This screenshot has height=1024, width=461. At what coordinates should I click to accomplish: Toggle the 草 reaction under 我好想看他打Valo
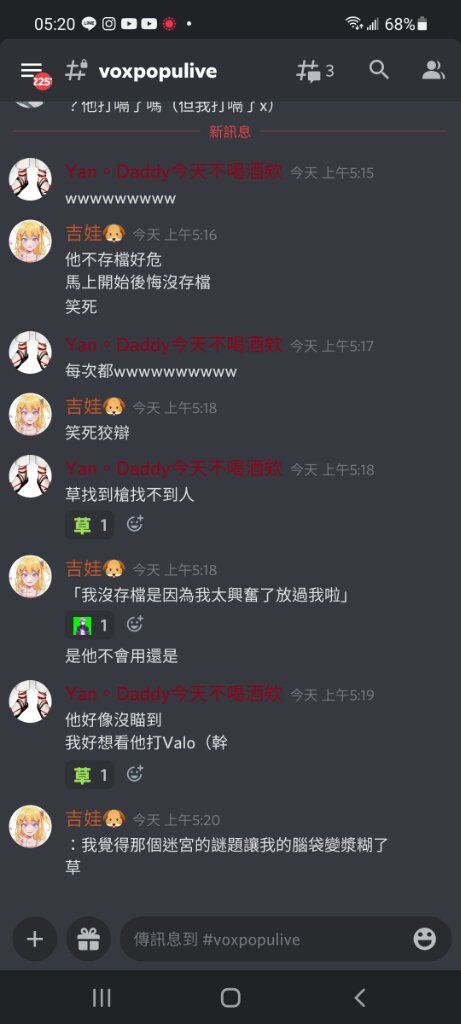click(89, 775)
